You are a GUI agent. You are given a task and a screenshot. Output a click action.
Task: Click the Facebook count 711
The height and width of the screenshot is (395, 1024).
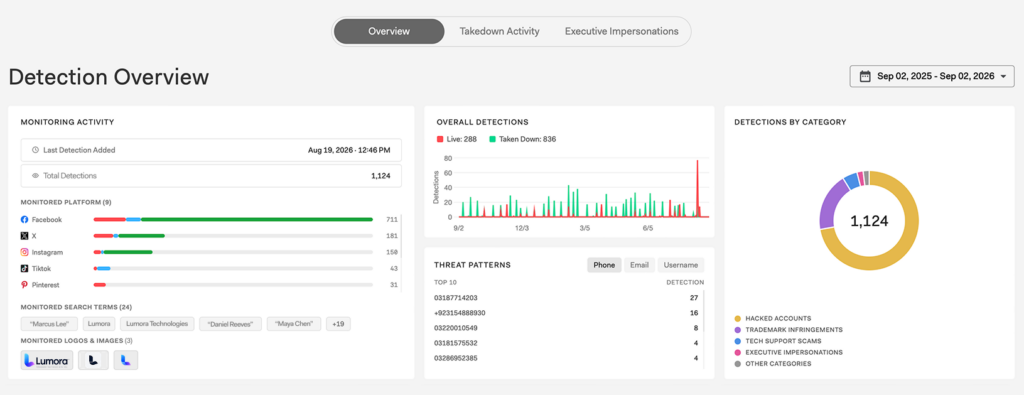[x=392, y=219]
